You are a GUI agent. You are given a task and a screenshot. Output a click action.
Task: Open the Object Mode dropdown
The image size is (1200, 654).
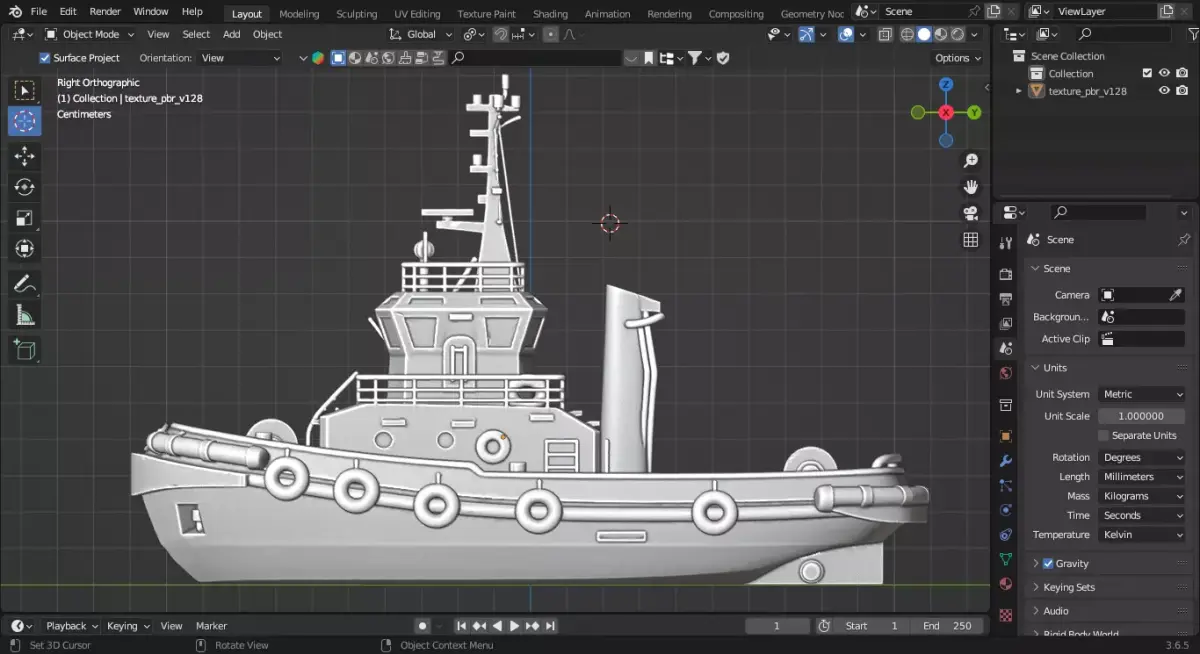point(91,34)
